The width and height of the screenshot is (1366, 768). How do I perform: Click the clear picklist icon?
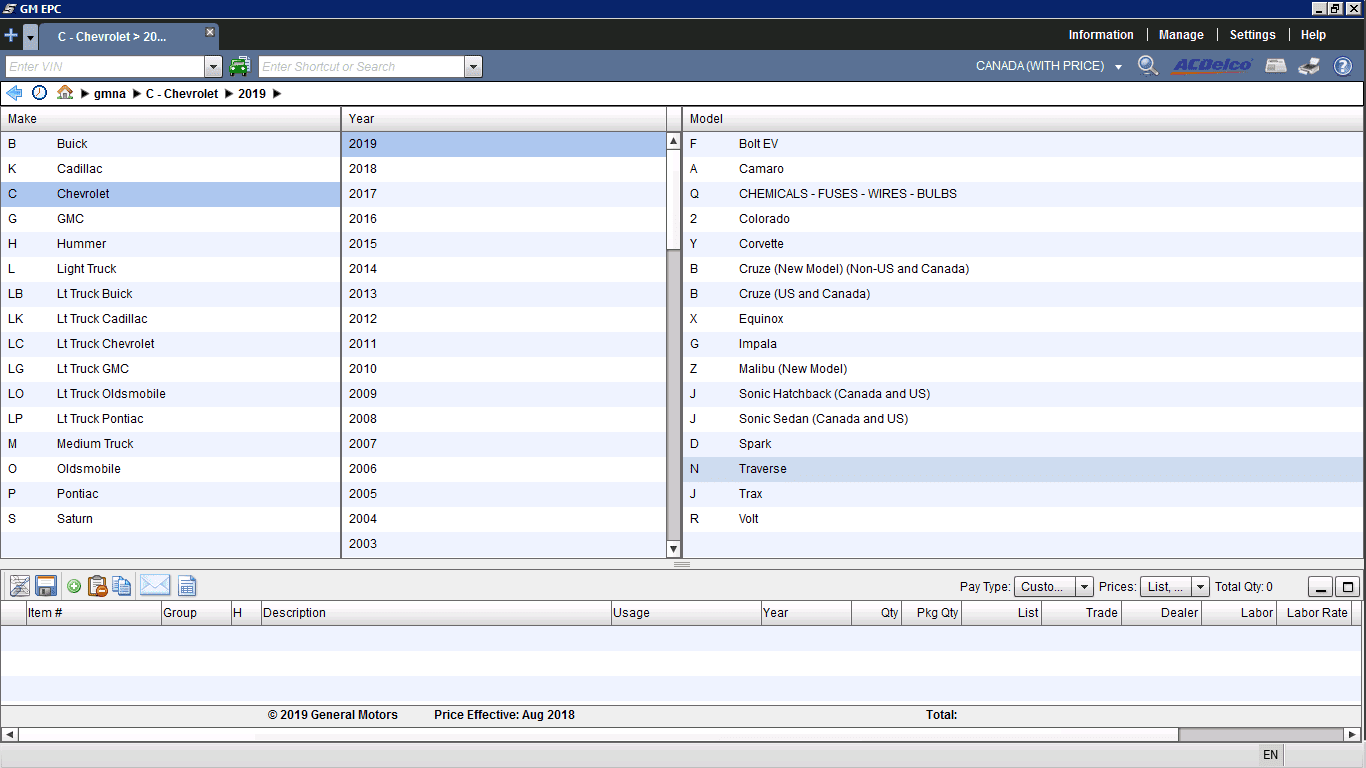click(x=19, y=586)
